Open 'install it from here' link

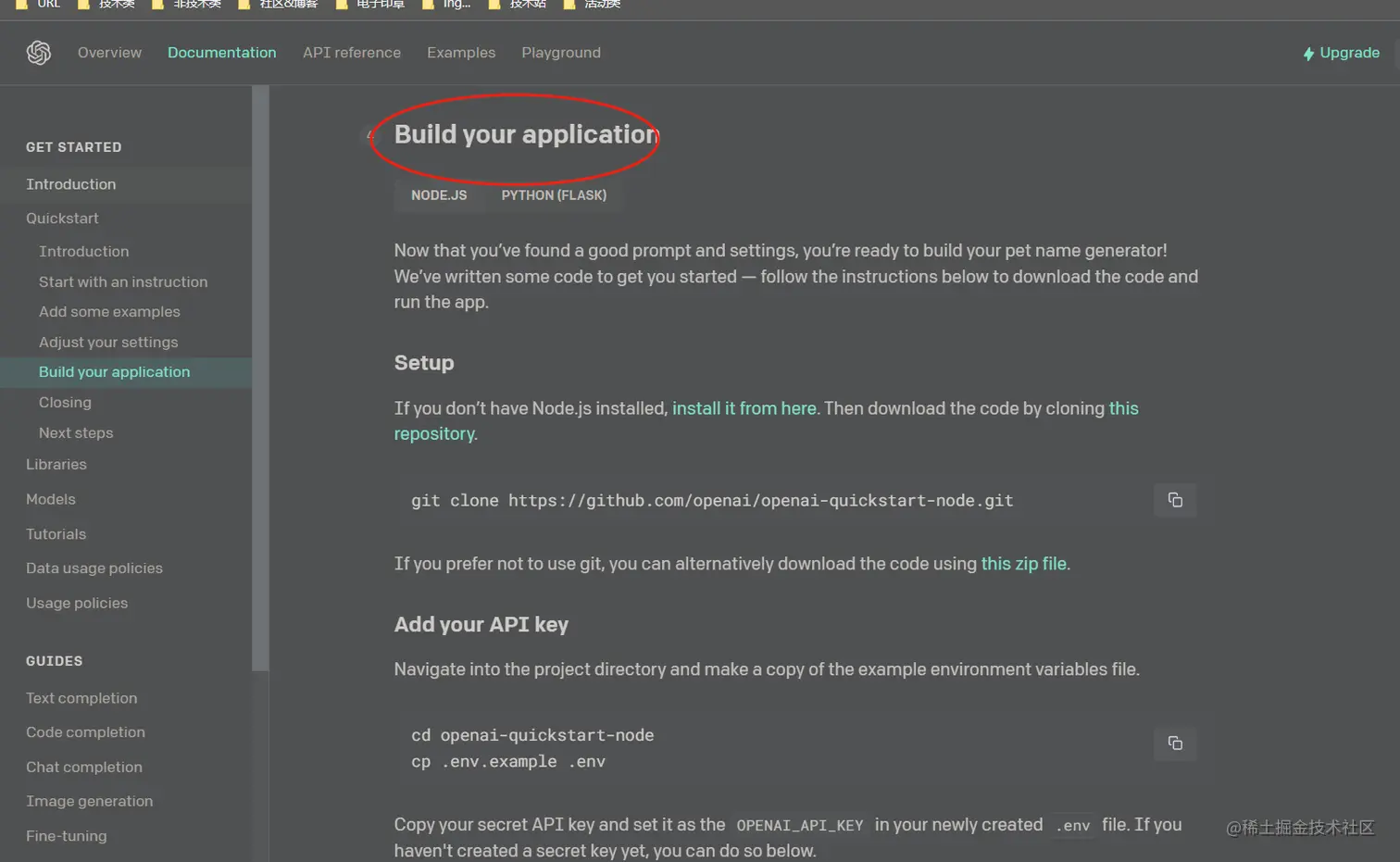pos(744,408)
